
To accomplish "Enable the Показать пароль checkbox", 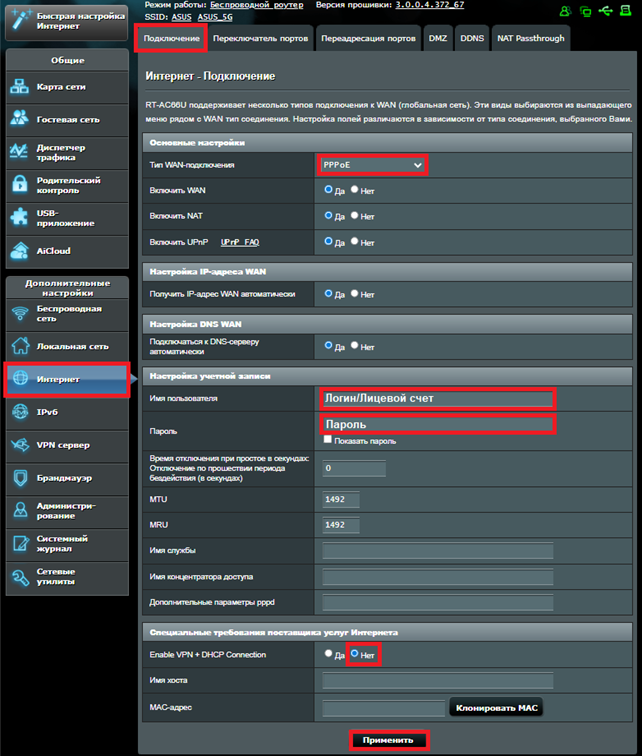I will point(328,440).
